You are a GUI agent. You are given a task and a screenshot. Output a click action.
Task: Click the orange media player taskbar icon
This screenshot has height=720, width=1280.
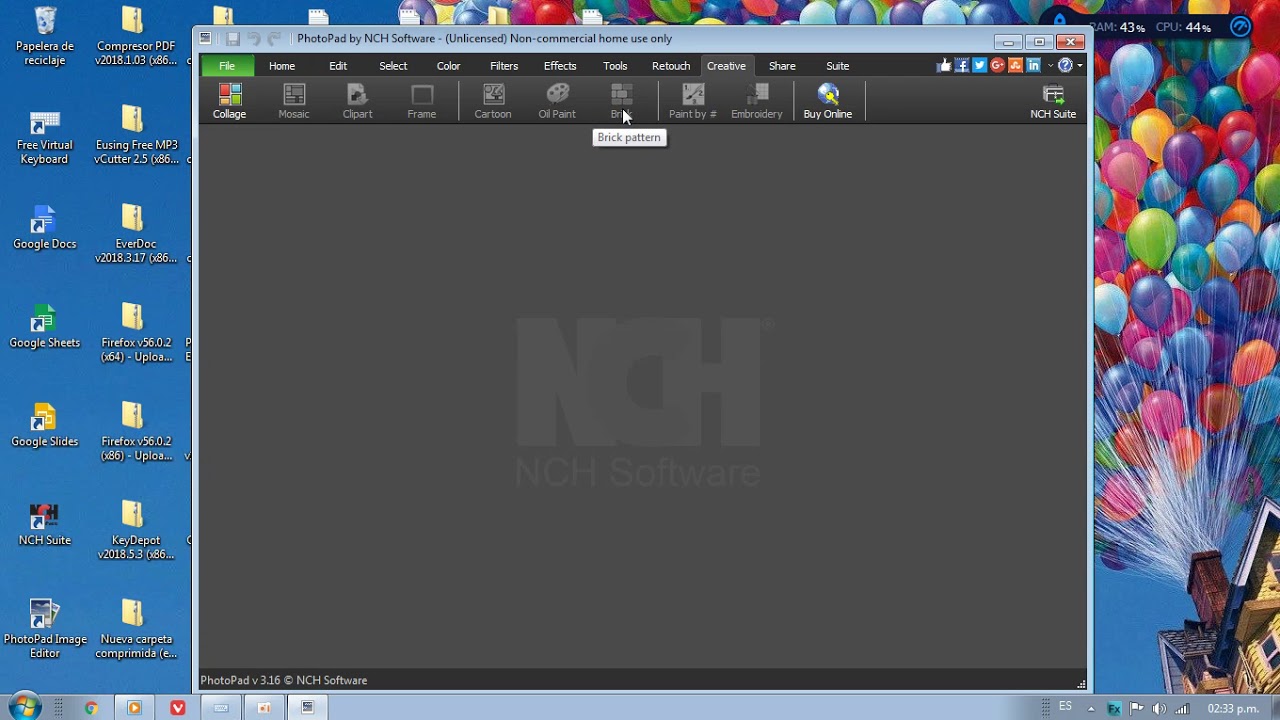tap(134, 708)
